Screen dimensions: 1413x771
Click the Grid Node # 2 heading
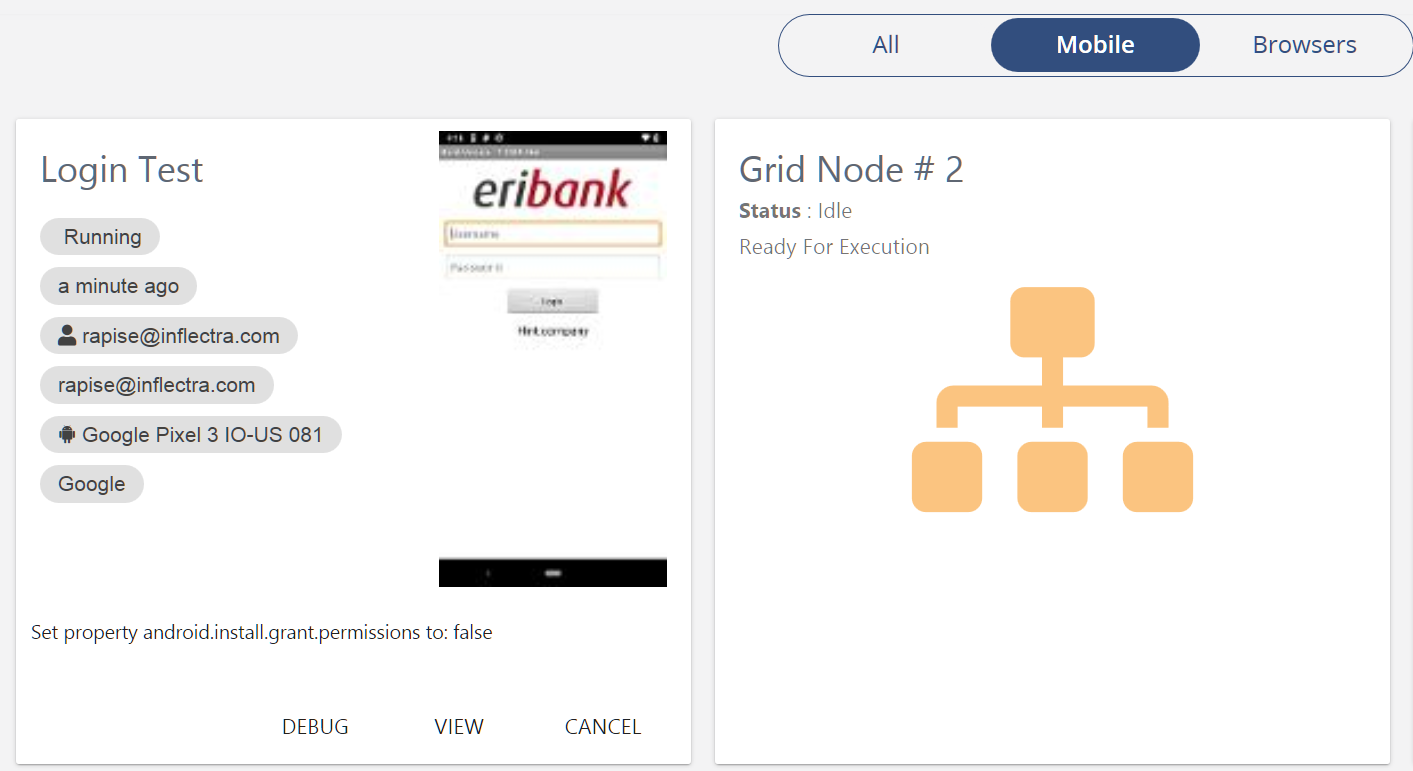(851, 170)
